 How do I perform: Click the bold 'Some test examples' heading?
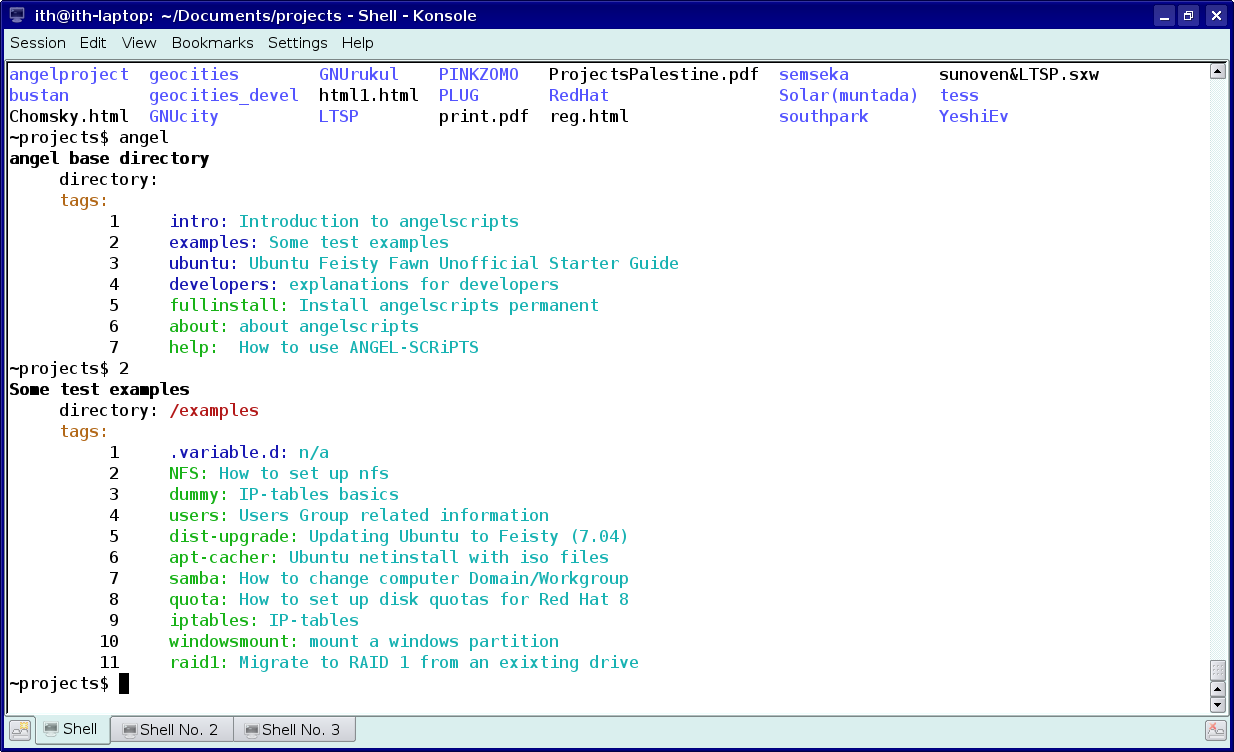click(x=99, y=389)
